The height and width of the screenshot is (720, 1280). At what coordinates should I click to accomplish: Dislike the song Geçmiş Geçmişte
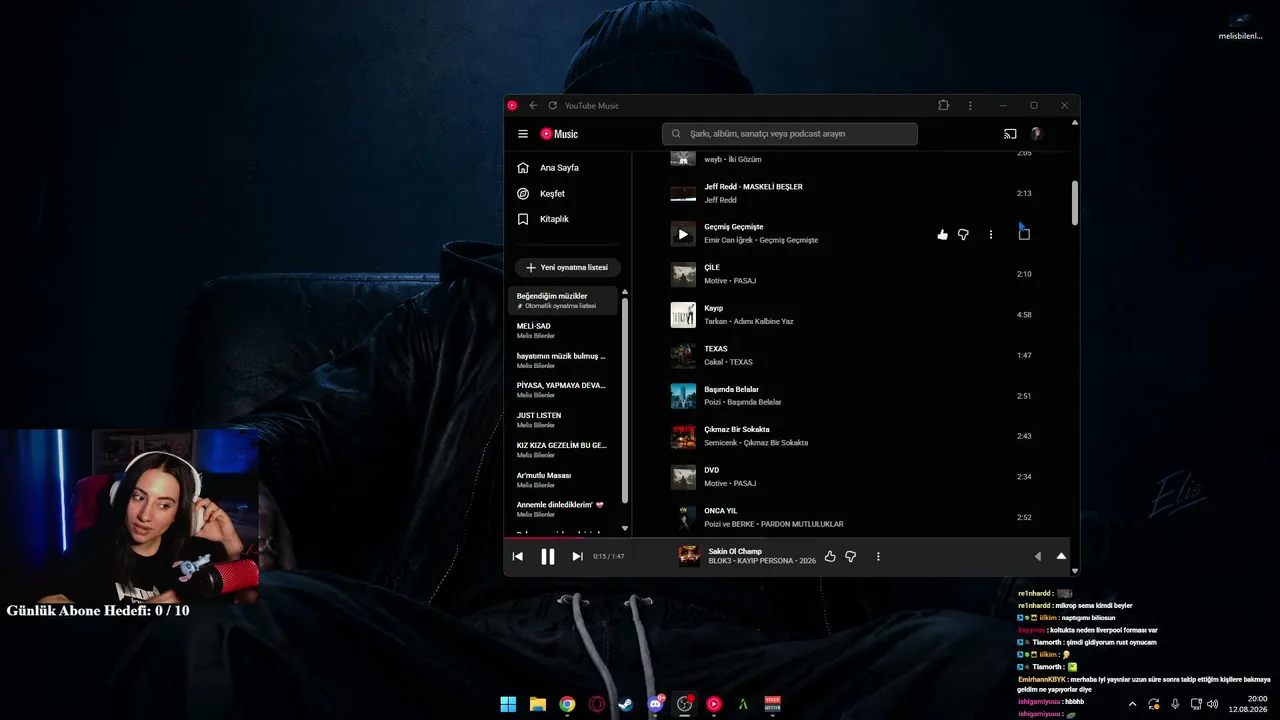click(x=963, y=235)
